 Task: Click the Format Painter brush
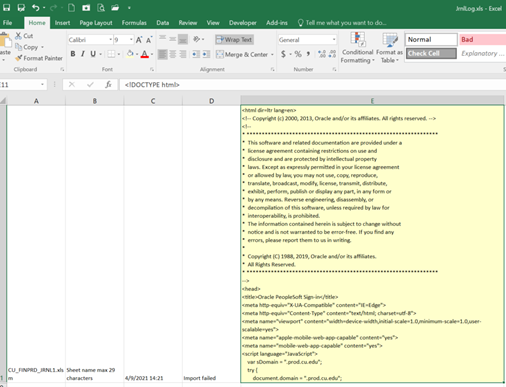pyautogui.click(x=19, y=58)
